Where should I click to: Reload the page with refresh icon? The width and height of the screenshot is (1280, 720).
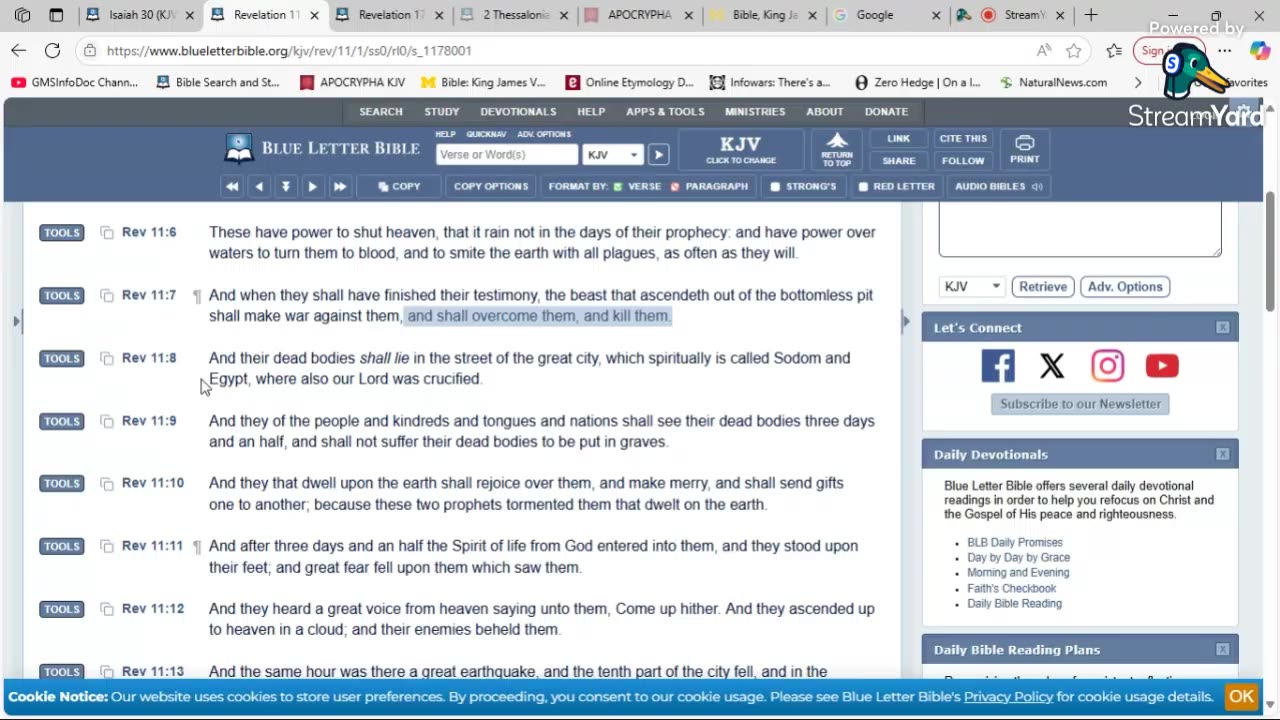pyautogui.click(x=52, y=50)
